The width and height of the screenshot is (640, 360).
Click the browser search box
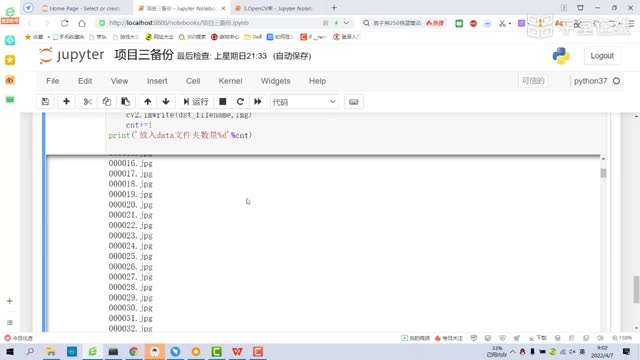click(397, 23)
